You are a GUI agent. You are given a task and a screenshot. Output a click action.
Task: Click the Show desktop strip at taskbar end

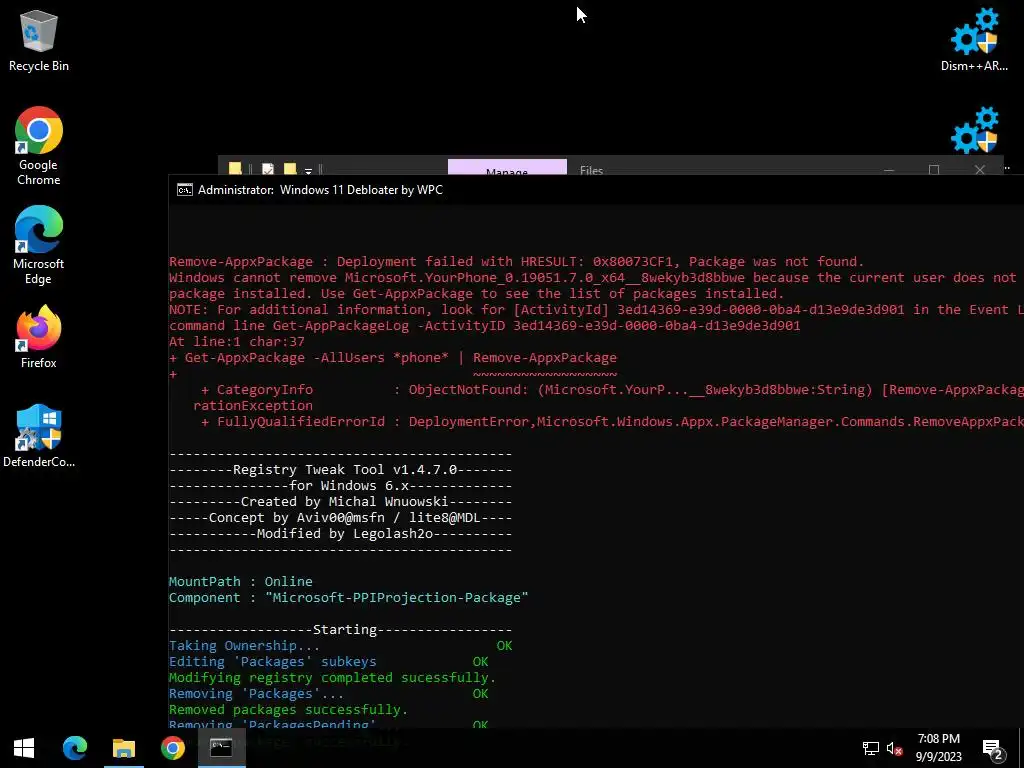[1021, 748]
